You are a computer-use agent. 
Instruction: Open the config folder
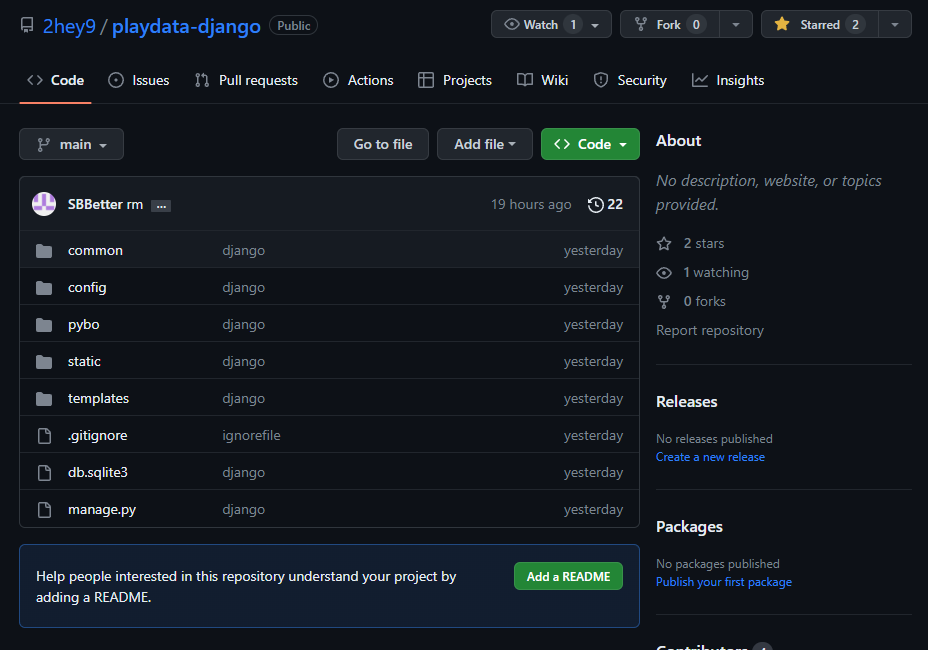click(87, 287)
